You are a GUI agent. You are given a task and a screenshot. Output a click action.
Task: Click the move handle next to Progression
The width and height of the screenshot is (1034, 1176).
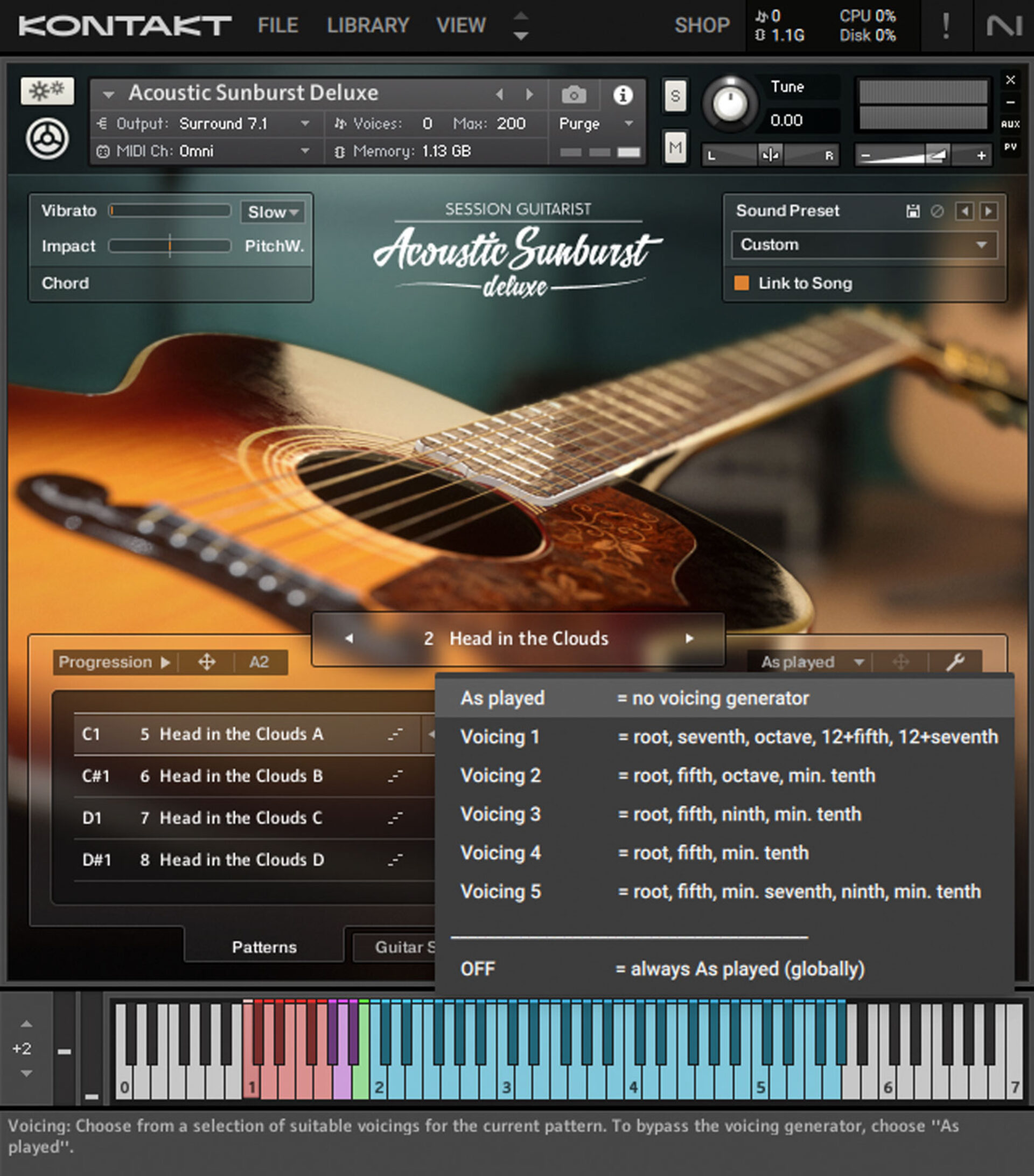tap(206, 662)
